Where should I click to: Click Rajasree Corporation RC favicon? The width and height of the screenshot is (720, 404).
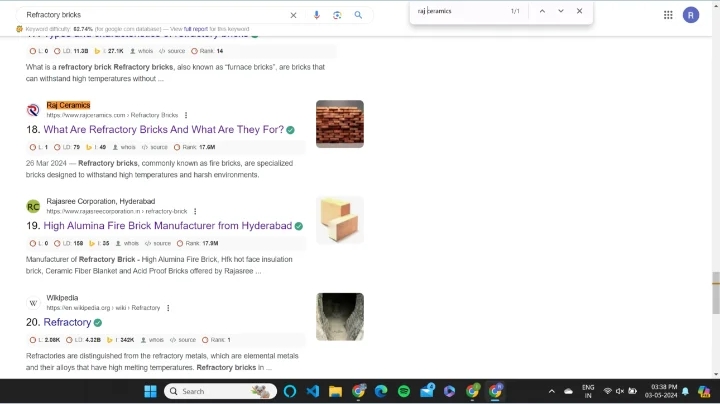(x=33, y=207)
